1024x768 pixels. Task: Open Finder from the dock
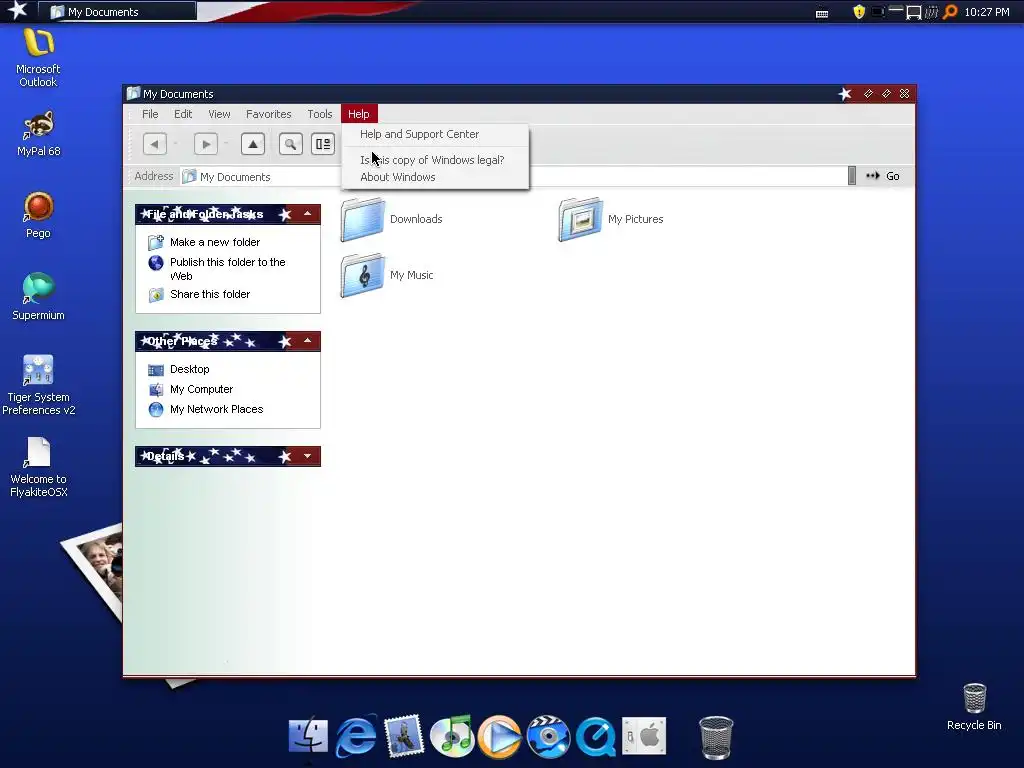click(x=308, y=737)
